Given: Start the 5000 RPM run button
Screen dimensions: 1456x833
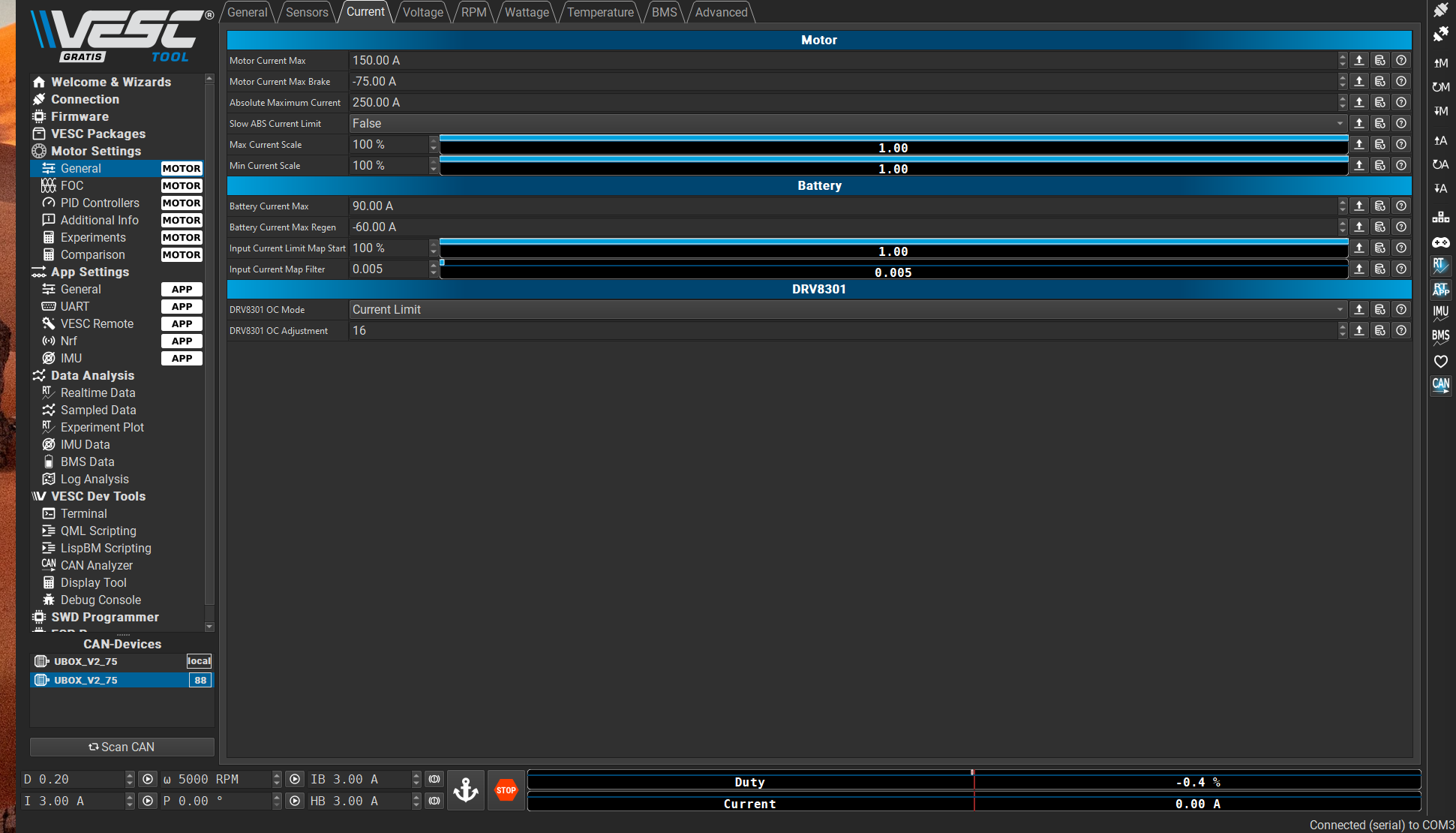Looking at the screenshot, I should (295, 780).
